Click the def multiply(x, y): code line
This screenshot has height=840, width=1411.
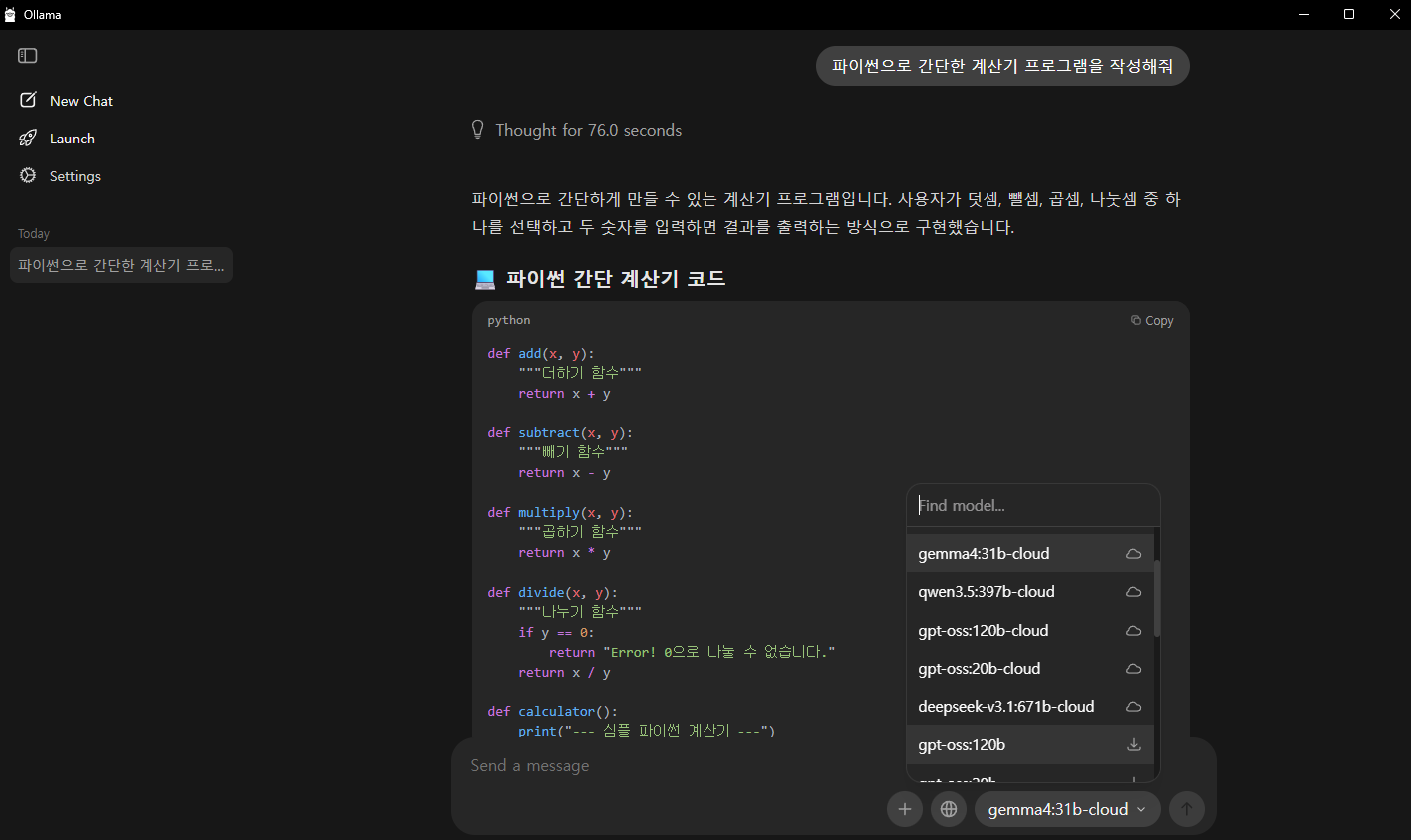point(560,512)
